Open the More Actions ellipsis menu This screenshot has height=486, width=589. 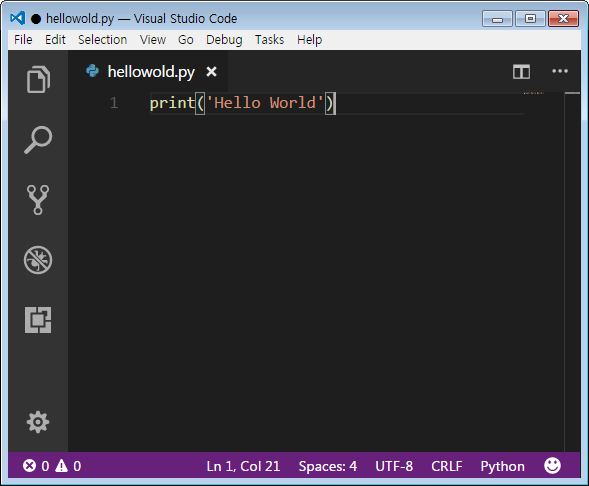tap(560, 71)
